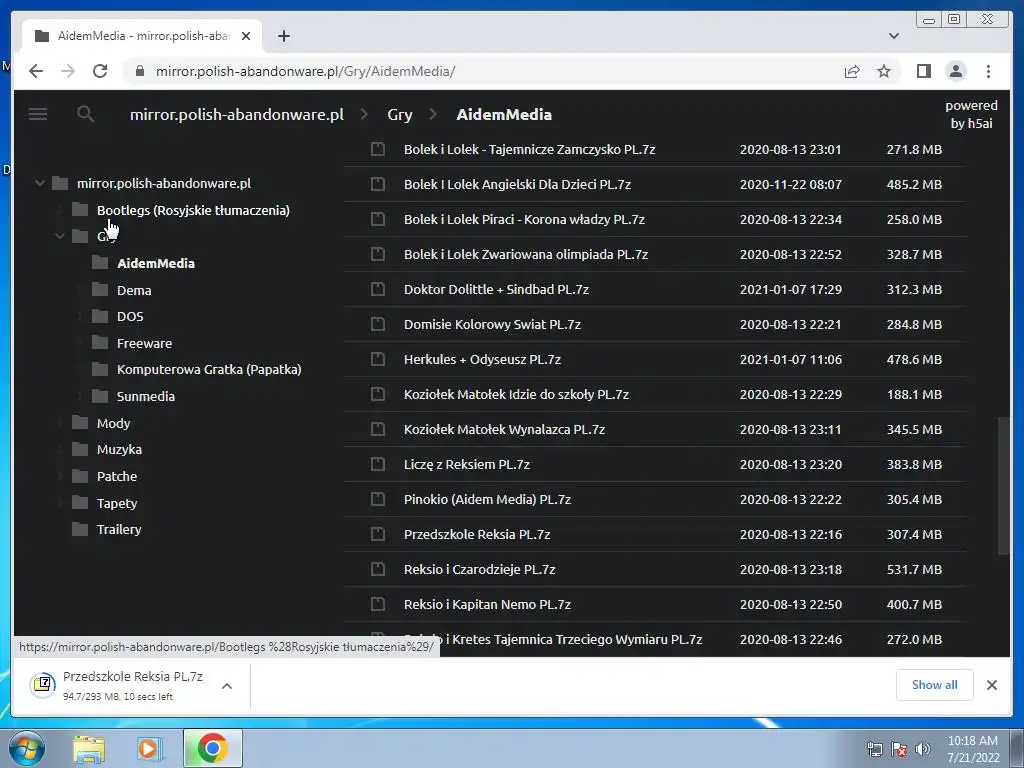This screenshot has height=768, width=1024.
Task: Open the h5ai search icon
Action: click(86, 114)
